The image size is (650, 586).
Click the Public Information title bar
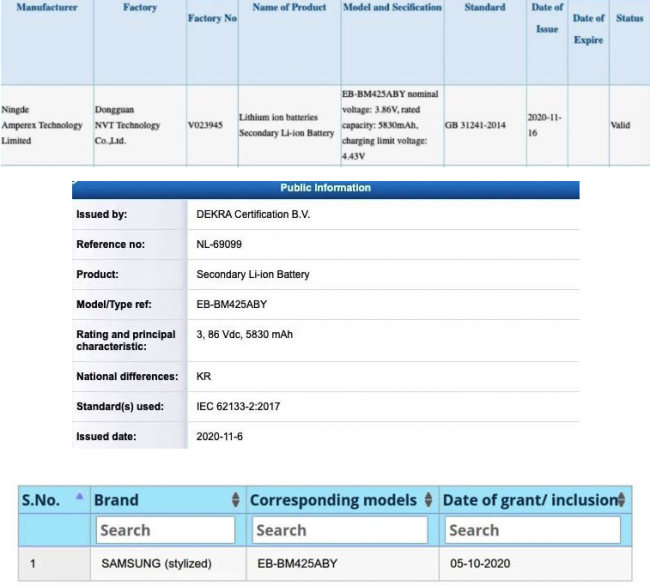[325, 188]
